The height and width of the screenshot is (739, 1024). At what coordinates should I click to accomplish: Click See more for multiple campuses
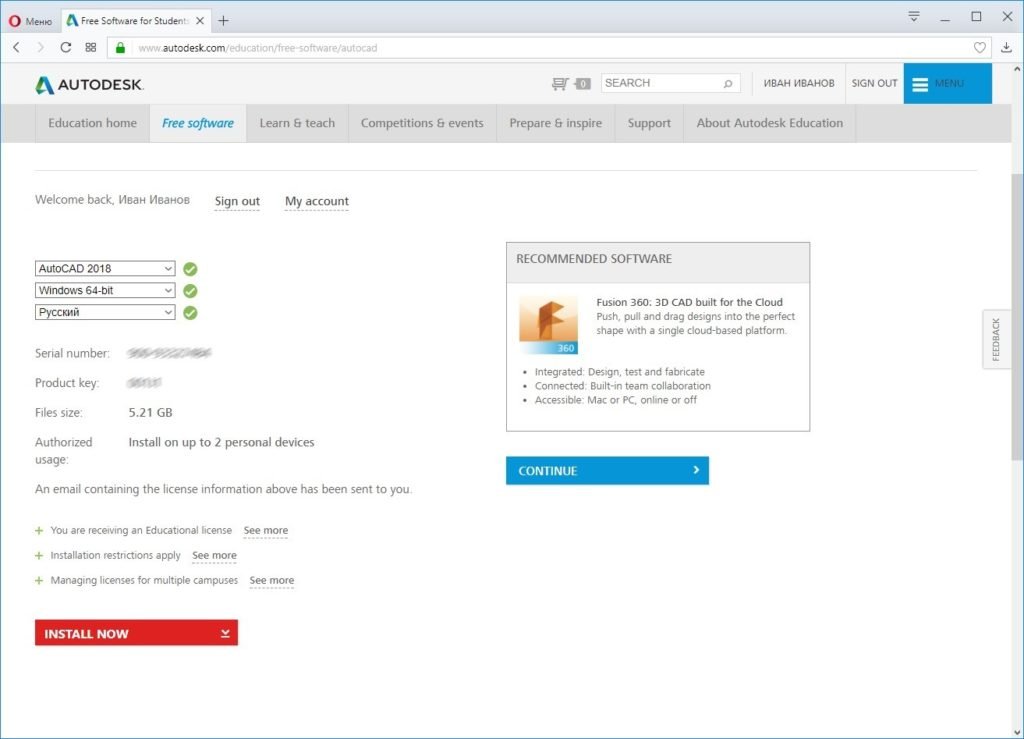coord(272,580)
